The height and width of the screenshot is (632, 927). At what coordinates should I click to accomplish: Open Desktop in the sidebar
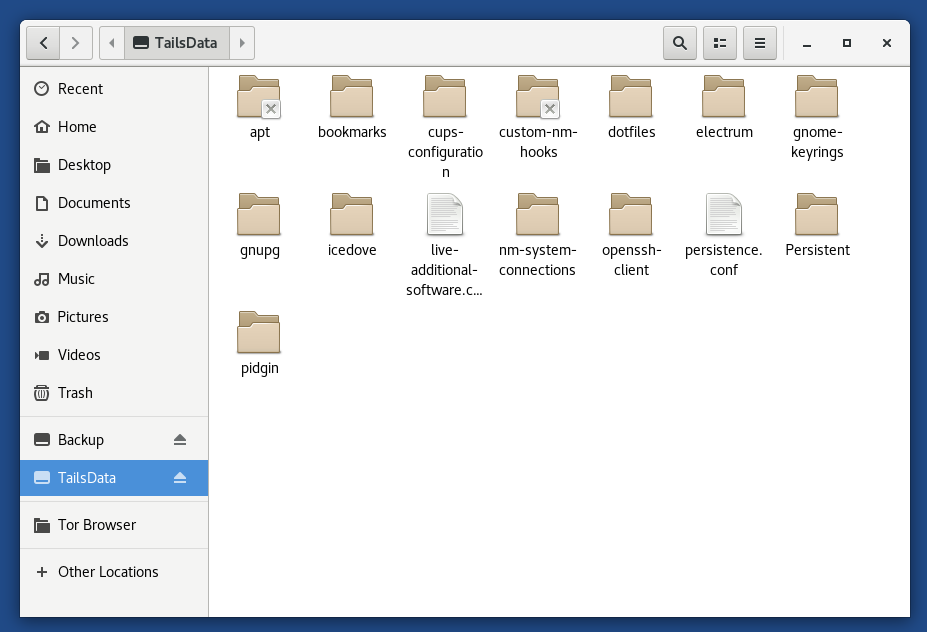(x=114, y=165)
